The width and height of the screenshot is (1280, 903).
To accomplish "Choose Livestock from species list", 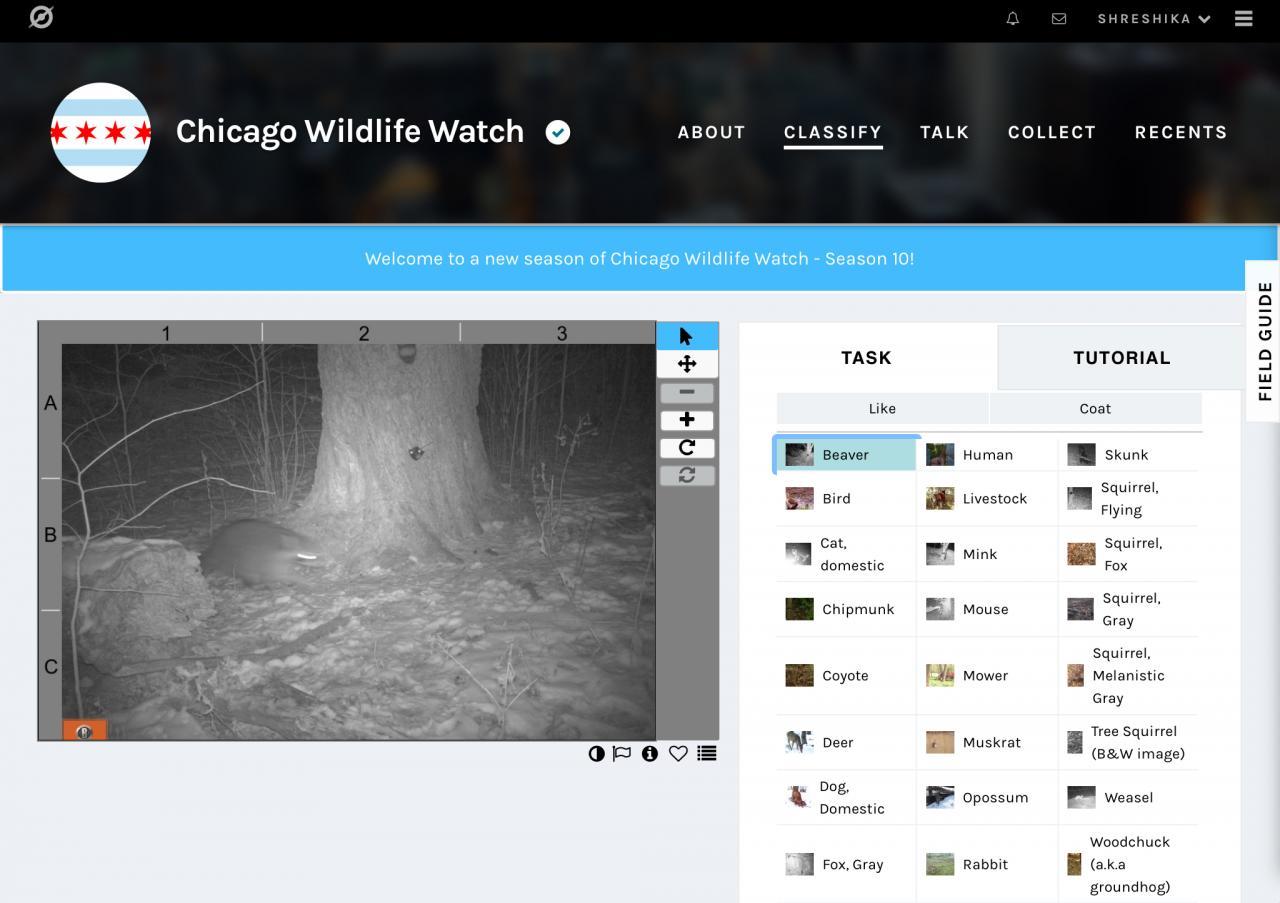I will point(987,498).
